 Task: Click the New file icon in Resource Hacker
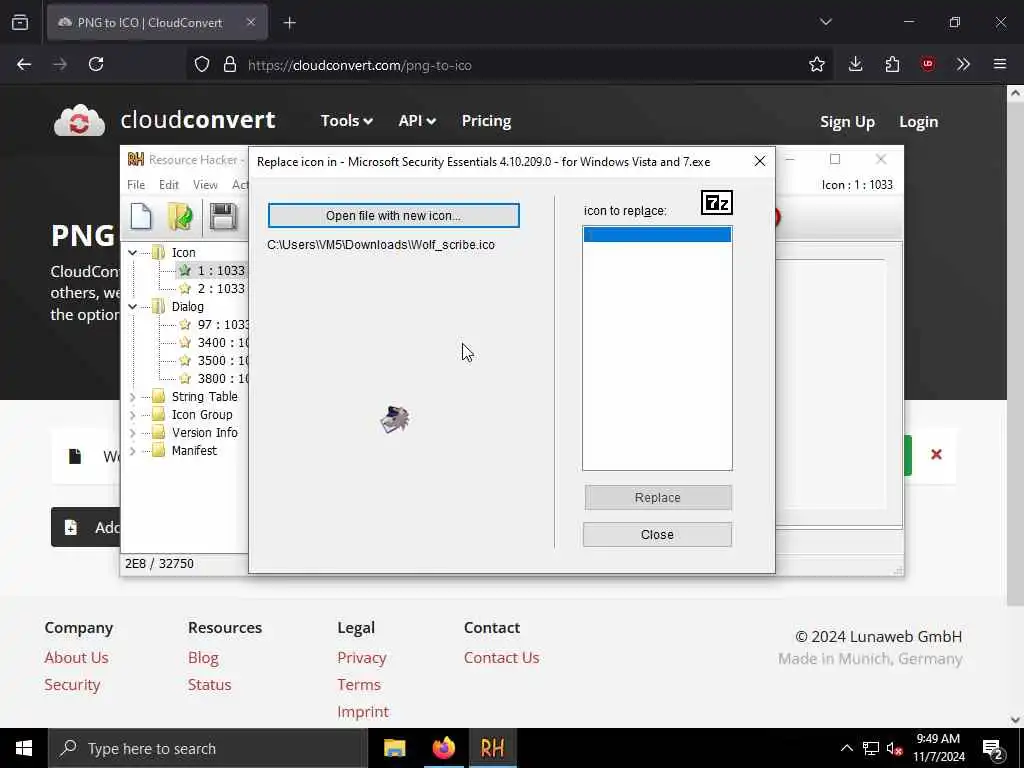pyautogui.click(x=141, y=217)
